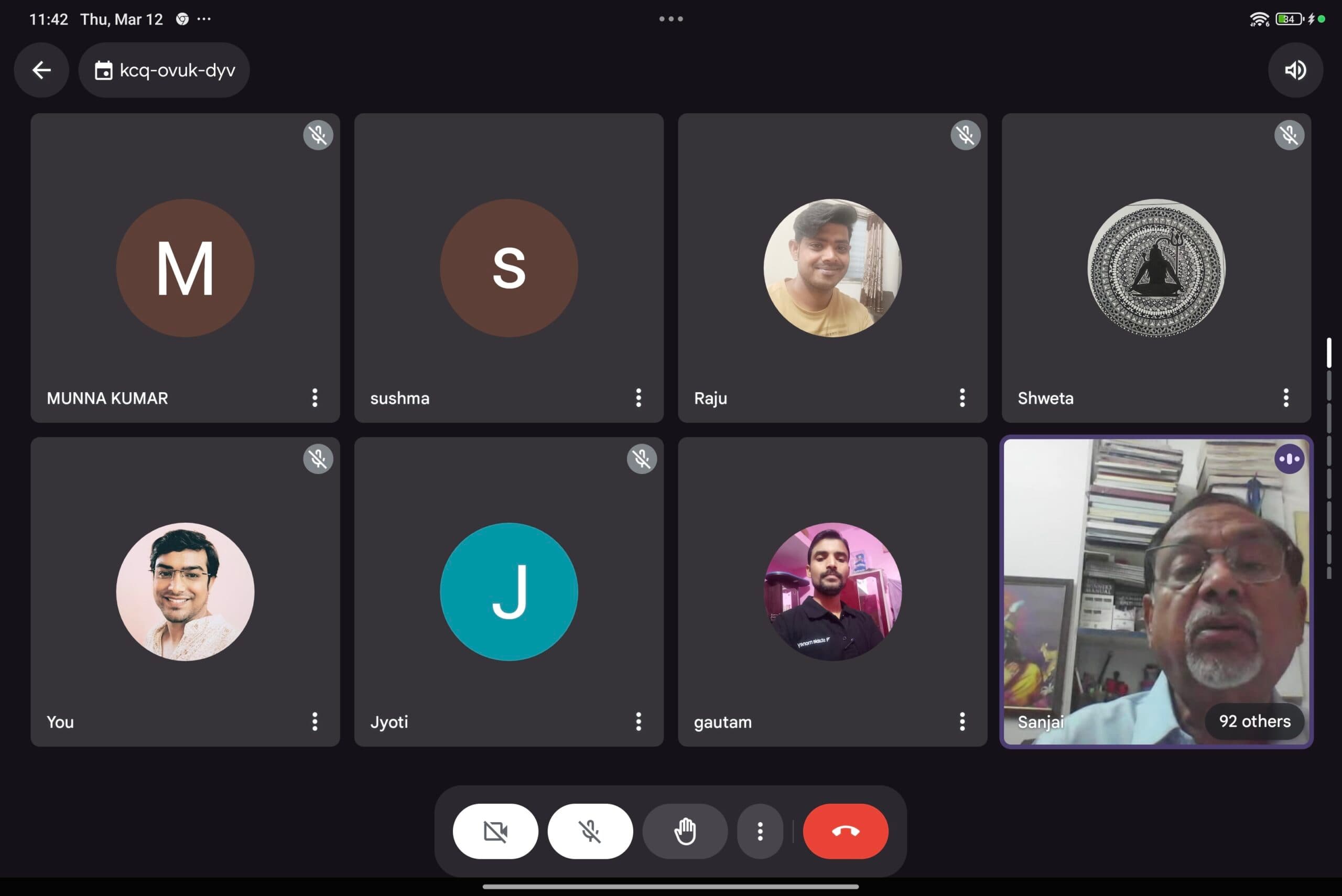The width and height of the screenshot is (1342, 896).
Task: Click the vertical page scrollbar on right
Action: (1329, 457)
